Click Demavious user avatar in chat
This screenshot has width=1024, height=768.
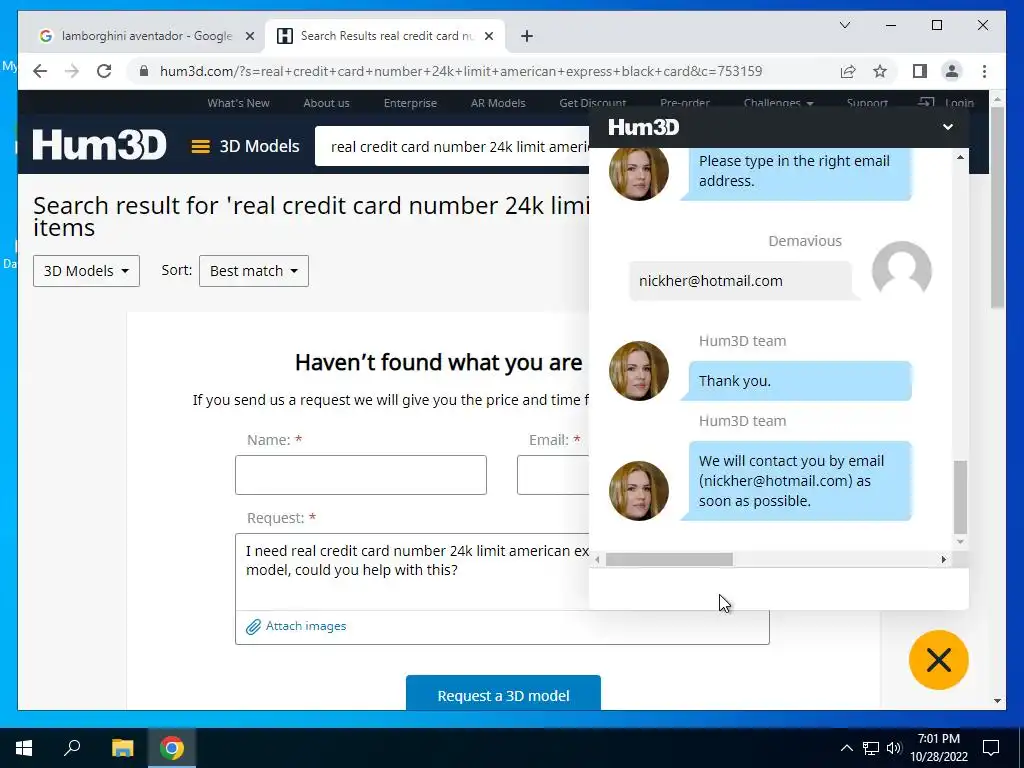[902, 270]
